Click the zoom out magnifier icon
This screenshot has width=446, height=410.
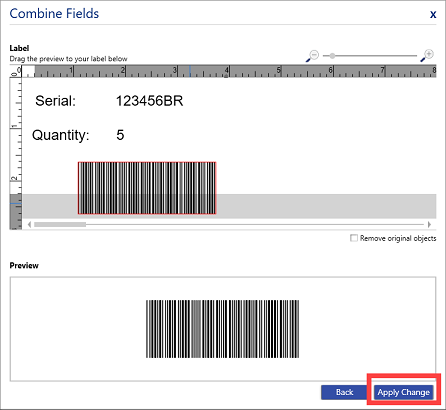point(313,56)
